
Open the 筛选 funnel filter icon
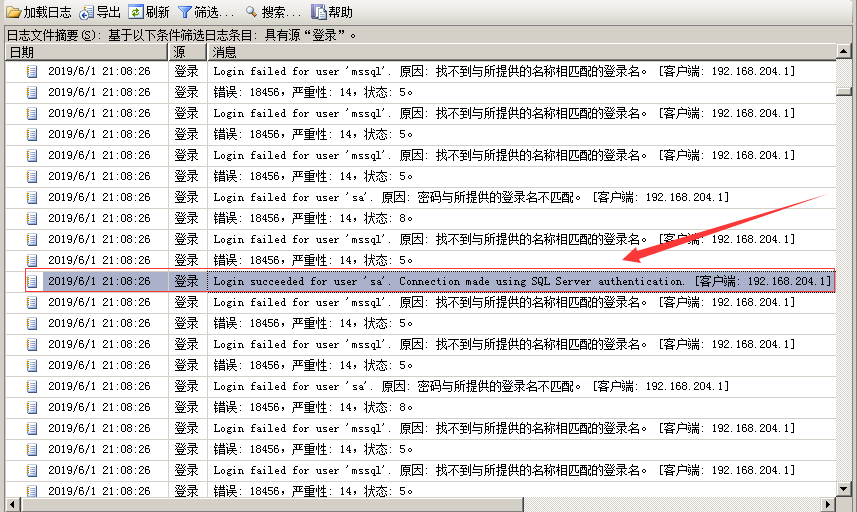(185, 13)
